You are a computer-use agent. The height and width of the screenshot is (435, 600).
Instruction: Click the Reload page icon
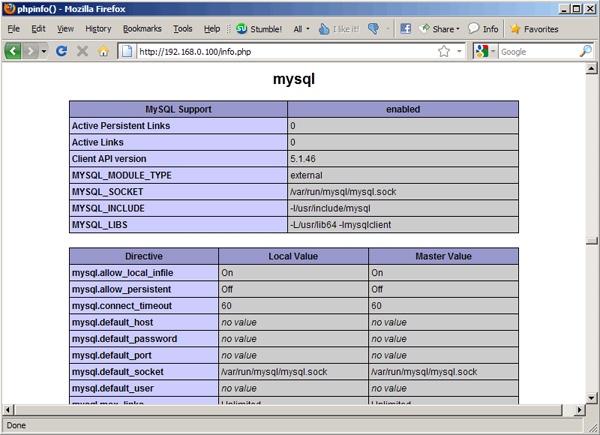[x=62, y=51]
